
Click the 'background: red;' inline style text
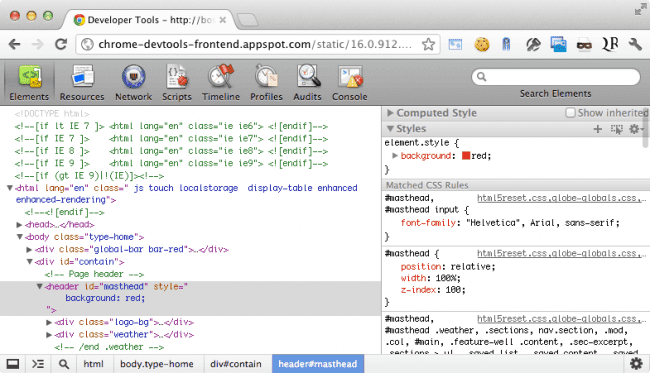coord(105,298)
